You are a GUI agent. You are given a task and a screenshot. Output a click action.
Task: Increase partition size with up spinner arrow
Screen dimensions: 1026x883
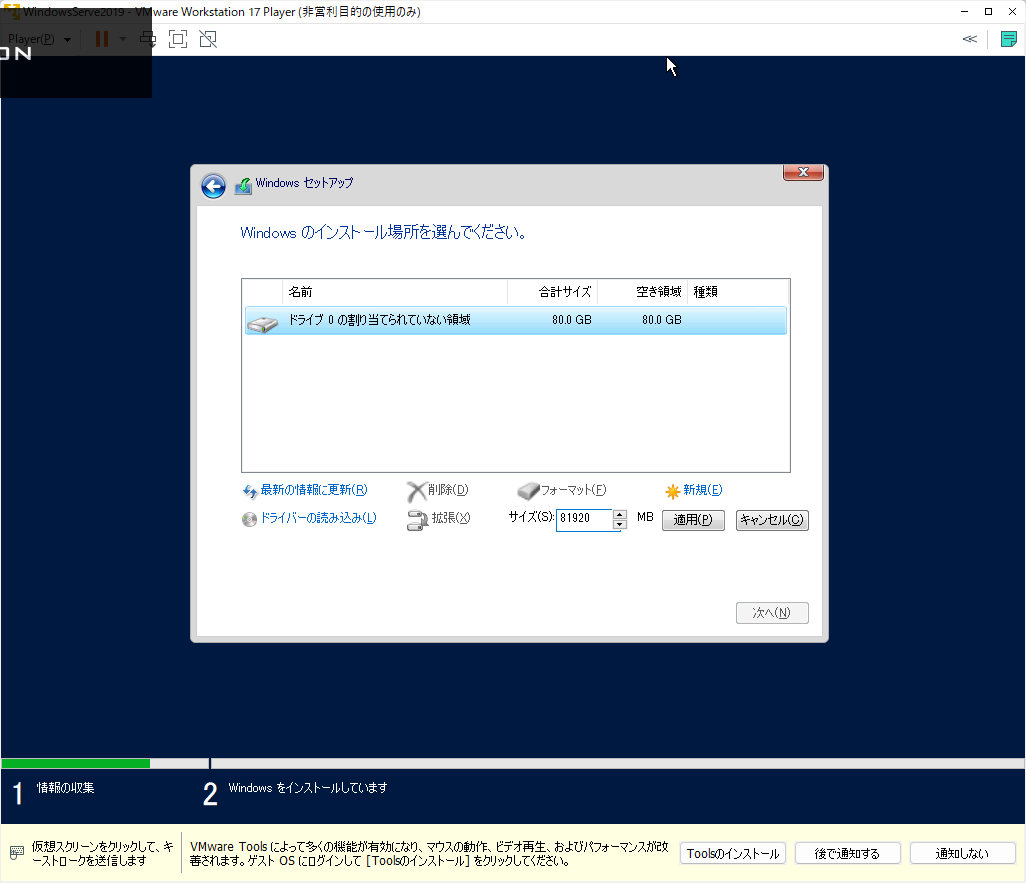620,514
